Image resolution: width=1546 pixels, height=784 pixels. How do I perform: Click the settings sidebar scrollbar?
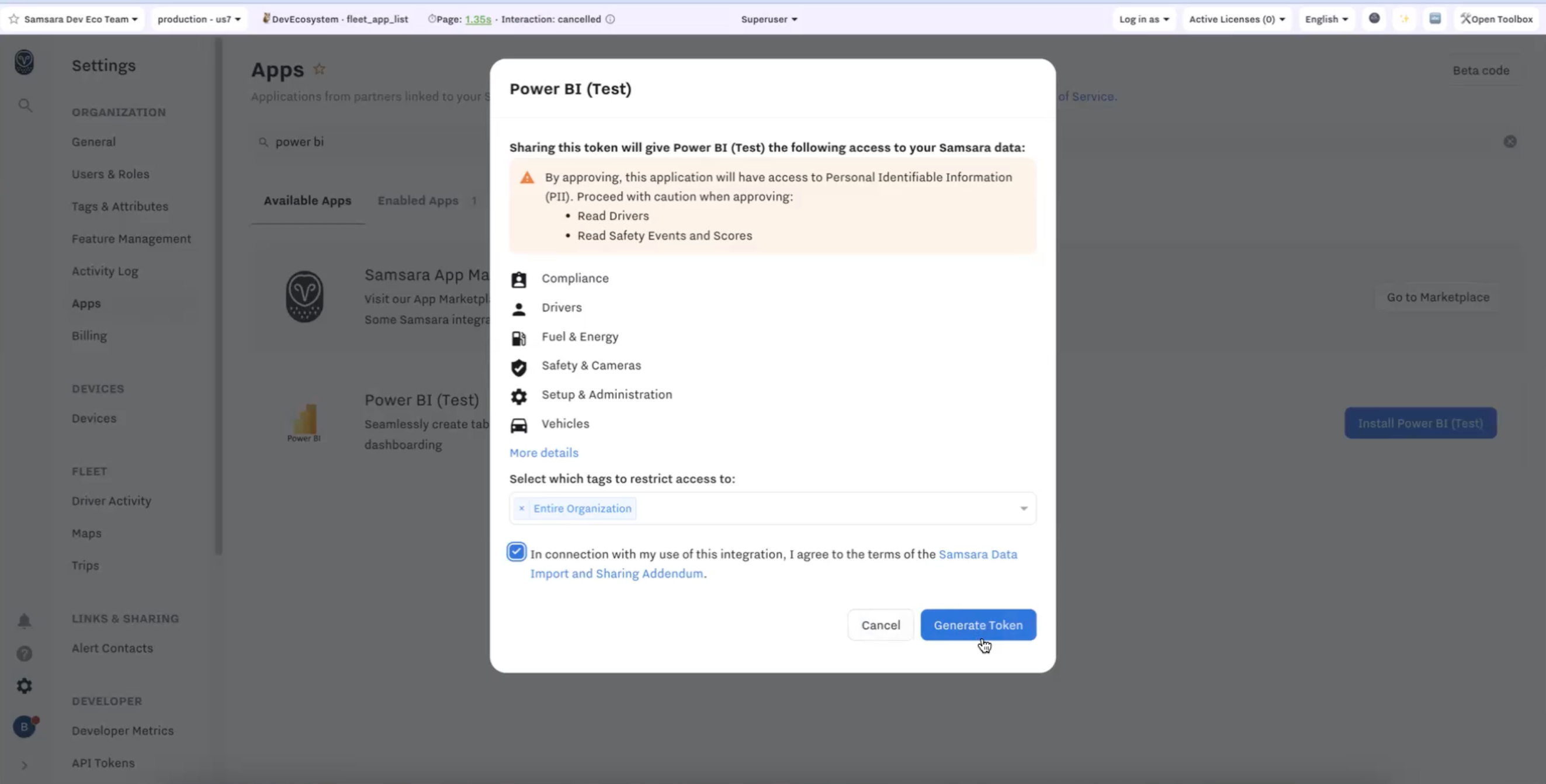click(x=219, y=296)
